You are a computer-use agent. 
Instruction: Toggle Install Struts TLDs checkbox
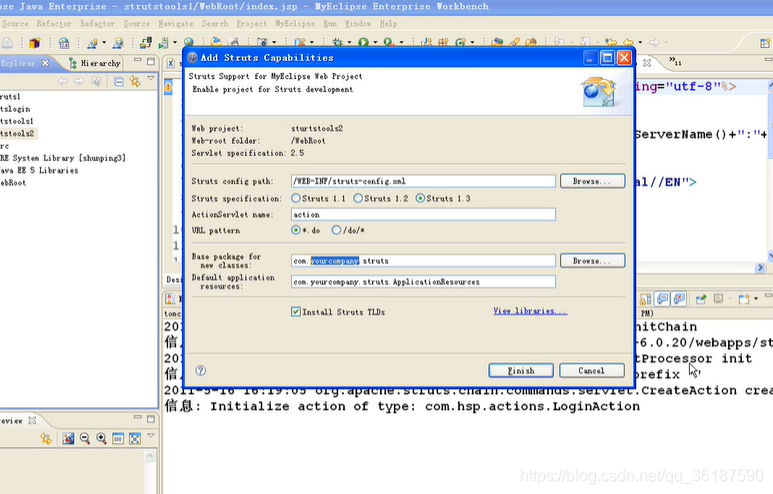pos(296,312)
